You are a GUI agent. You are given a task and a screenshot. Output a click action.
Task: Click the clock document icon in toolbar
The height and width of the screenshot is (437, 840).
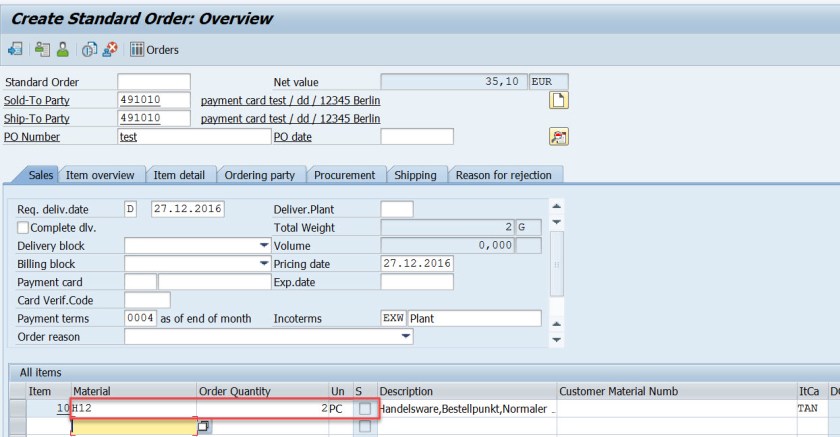coord(90,49)
